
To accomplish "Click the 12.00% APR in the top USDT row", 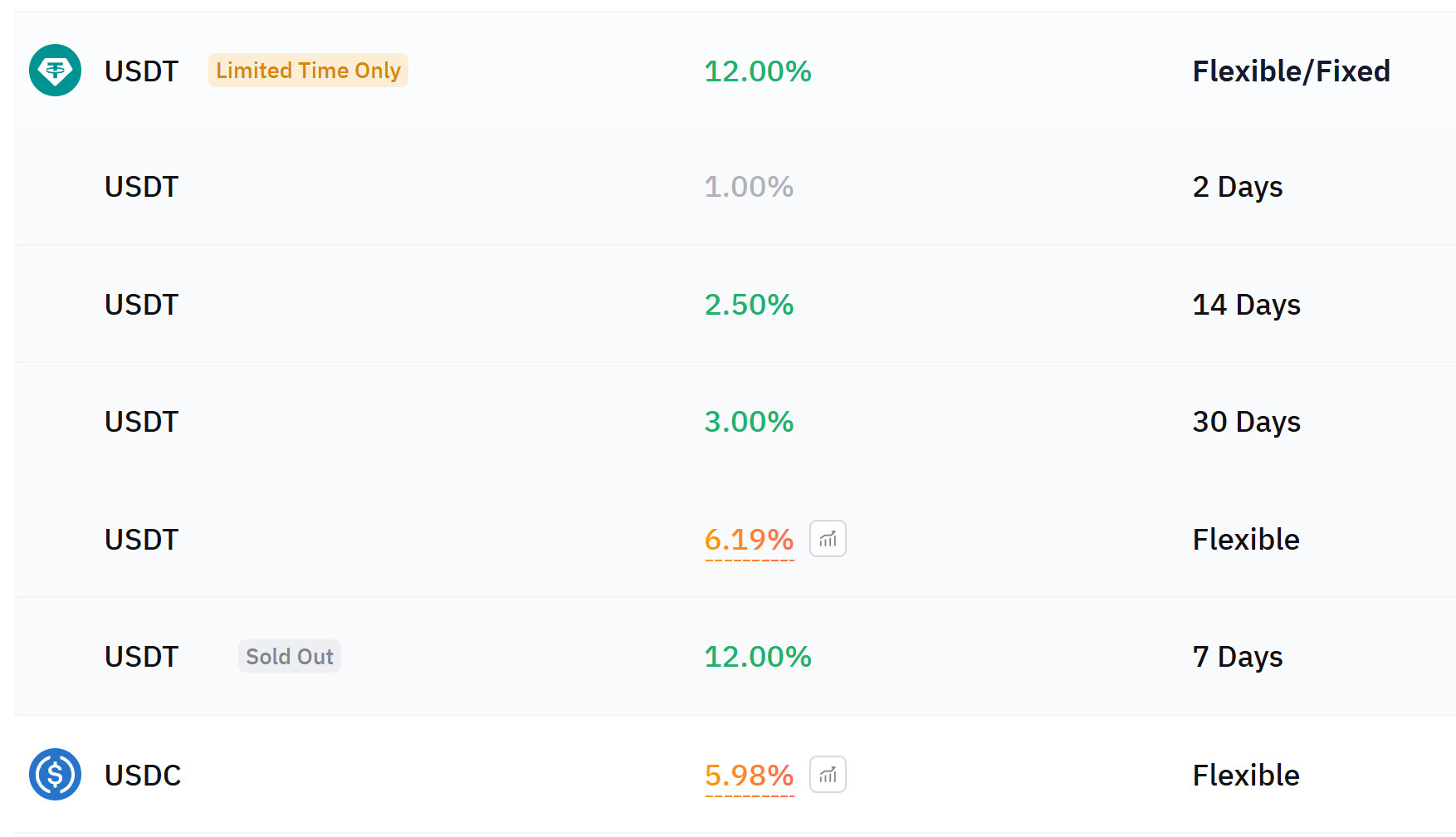I will pos(757,71).
